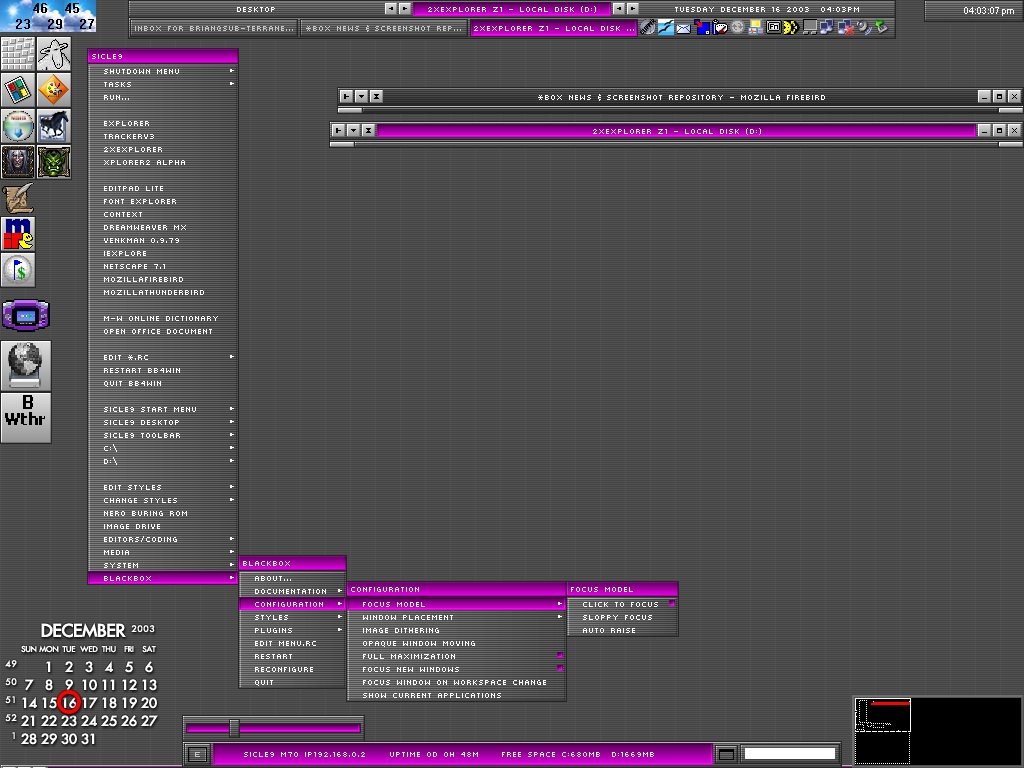This screenshot has width=1024, height=768.
Task: Click the purple slider handle
Action: (234, 728)
